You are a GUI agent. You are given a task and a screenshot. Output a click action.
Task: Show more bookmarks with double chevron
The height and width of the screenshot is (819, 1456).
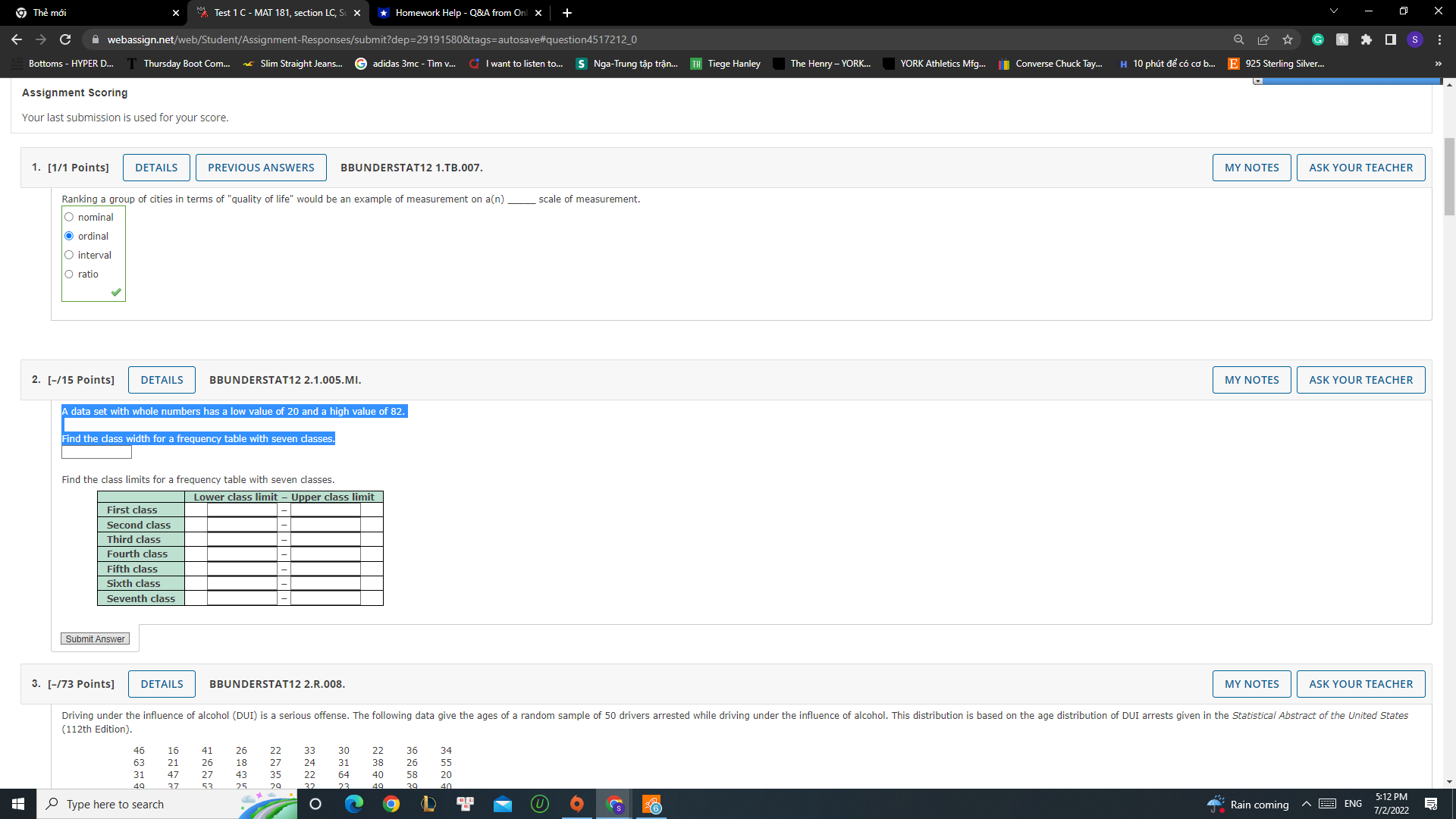click(x=1439, y=64)
